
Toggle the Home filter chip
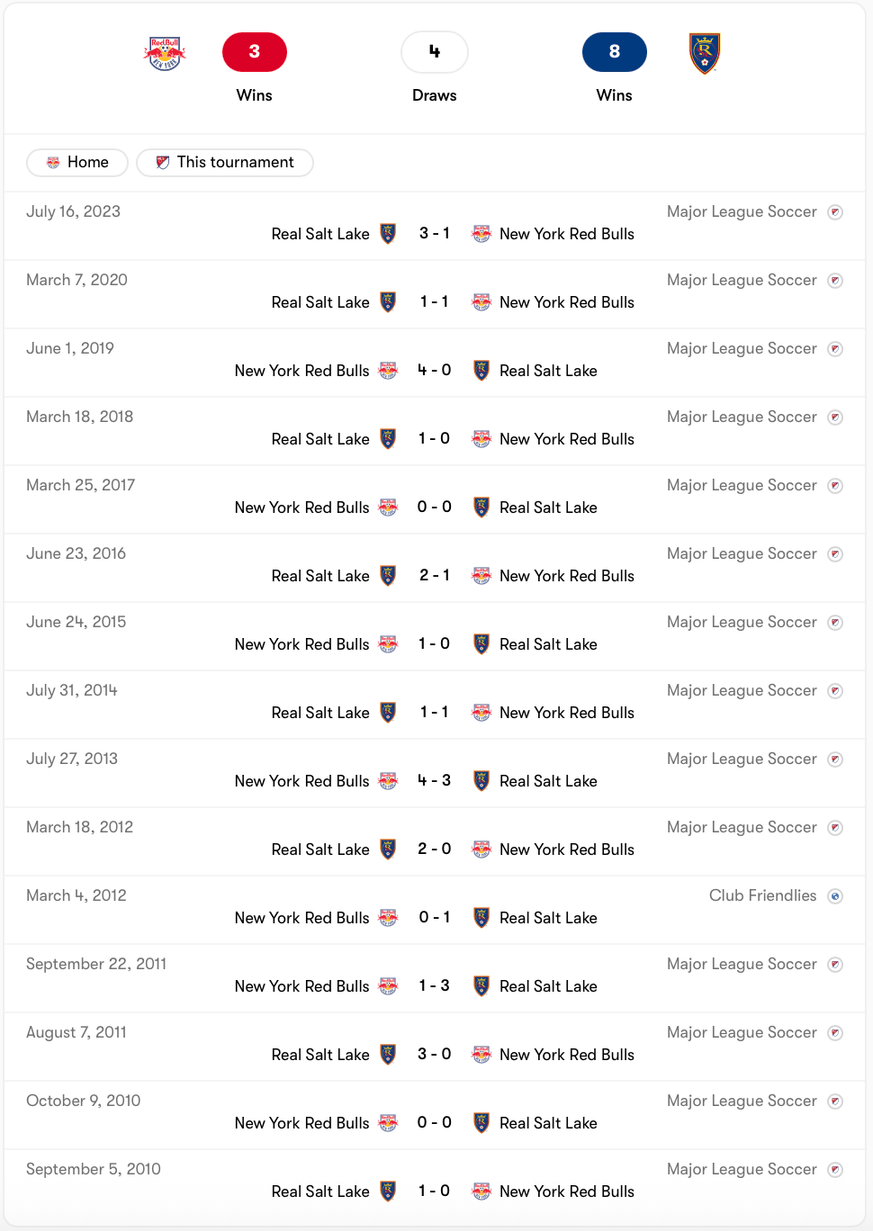(77, 162)
